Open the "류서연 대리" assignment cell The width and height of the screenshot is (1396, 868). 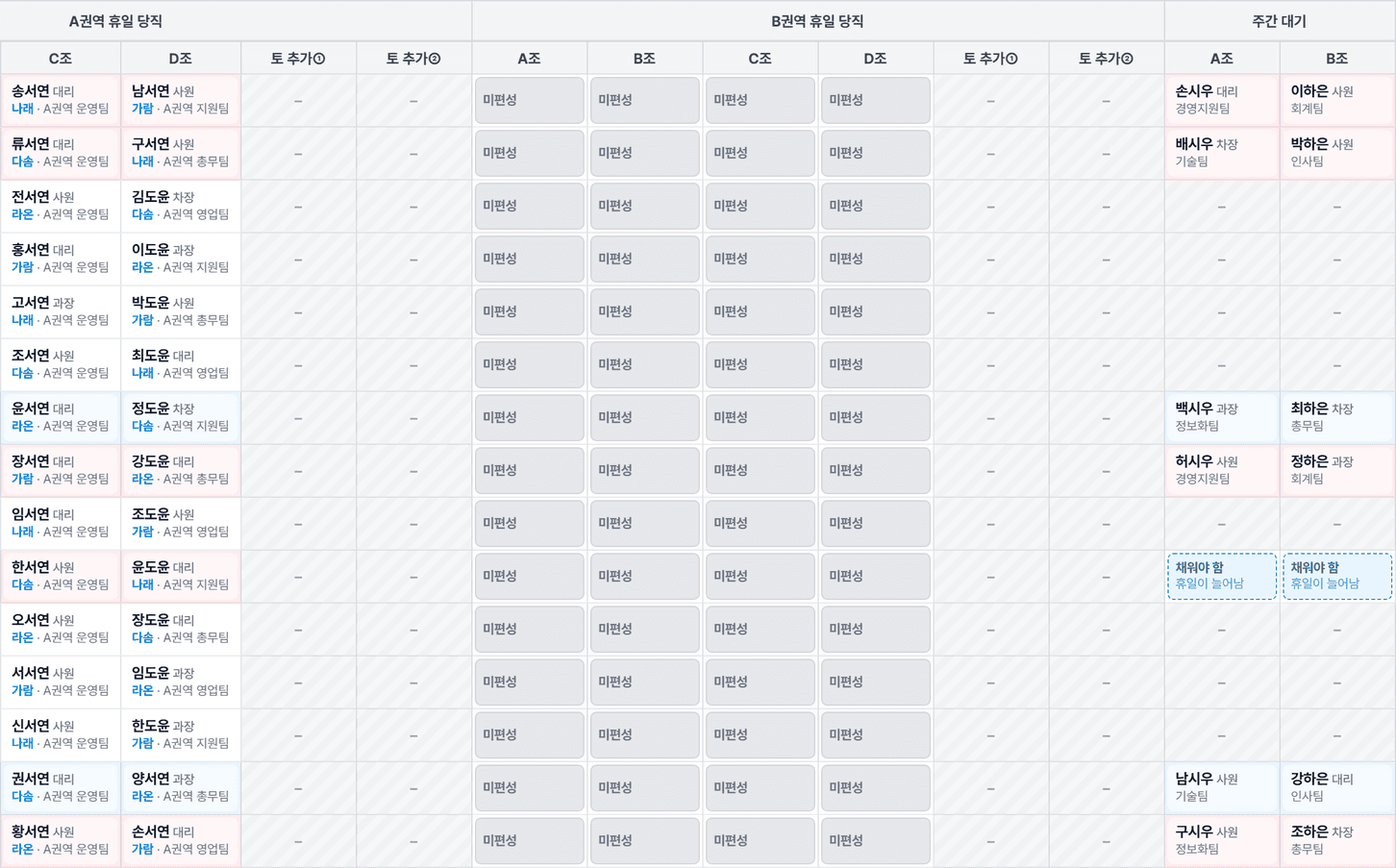click(x=61, y=153)
